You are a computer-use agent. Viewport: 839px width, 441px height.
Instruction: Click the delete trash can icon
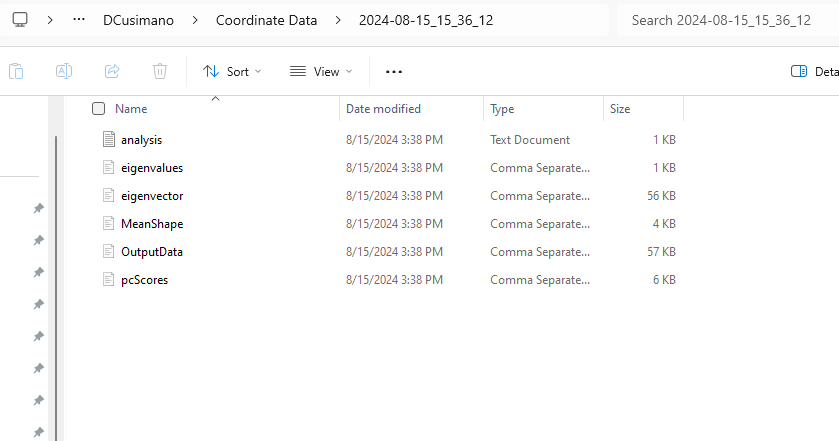160,71
